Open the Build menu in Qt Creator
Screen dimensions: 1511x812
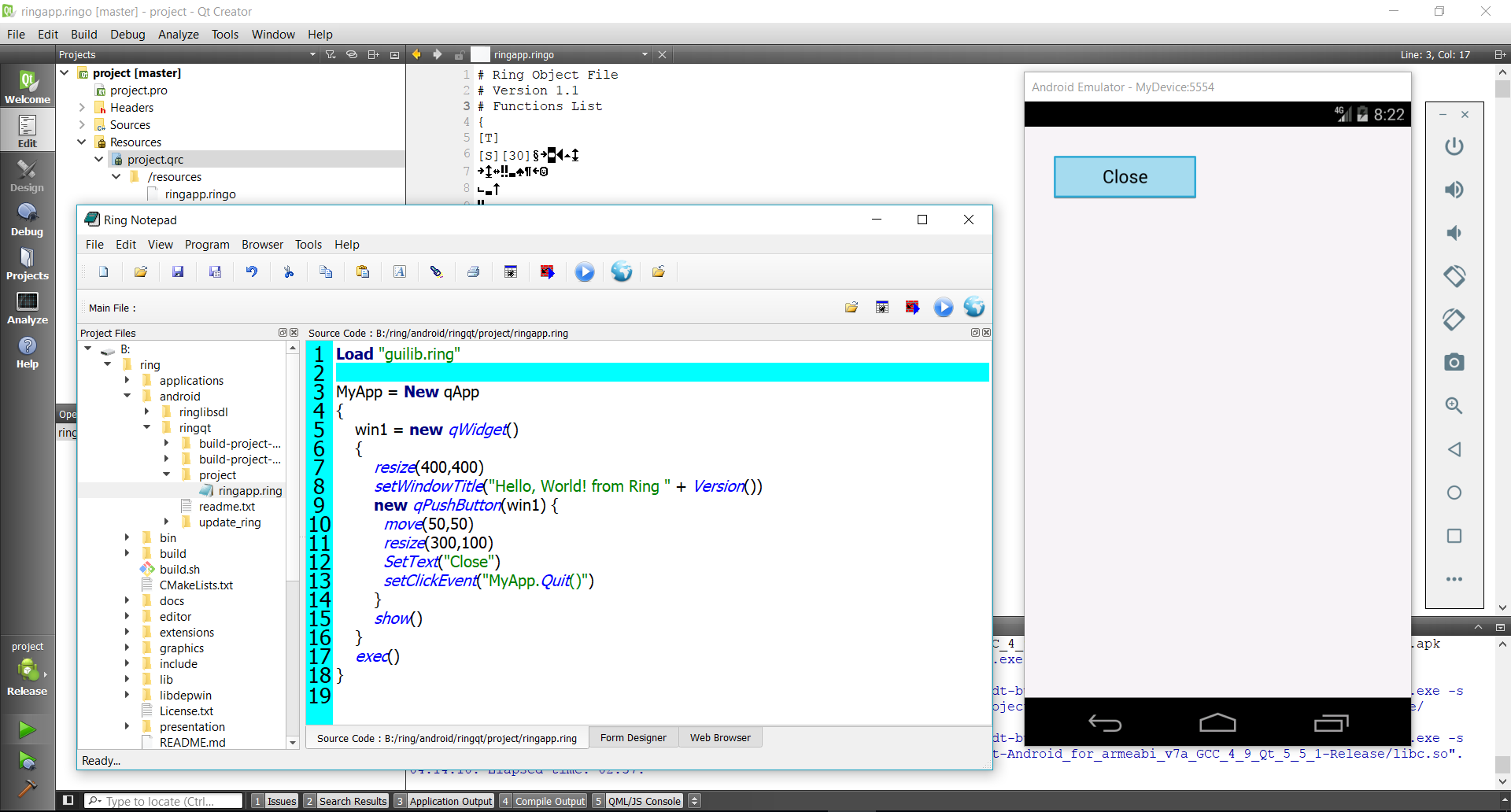point(84,35)
